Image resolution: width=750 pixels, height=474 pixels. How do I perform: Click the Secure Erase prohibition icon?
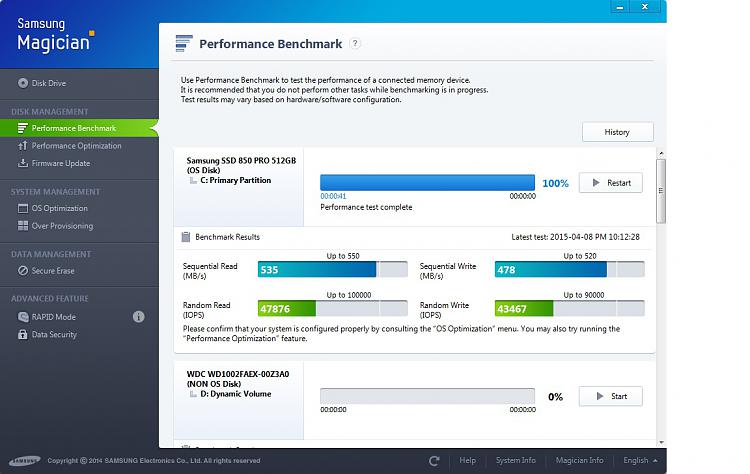(22, 271)
